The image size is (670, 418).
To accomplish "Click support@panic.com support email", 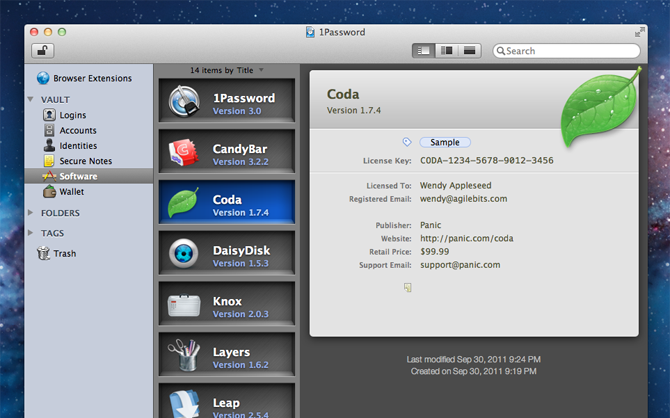I will 460,265.
